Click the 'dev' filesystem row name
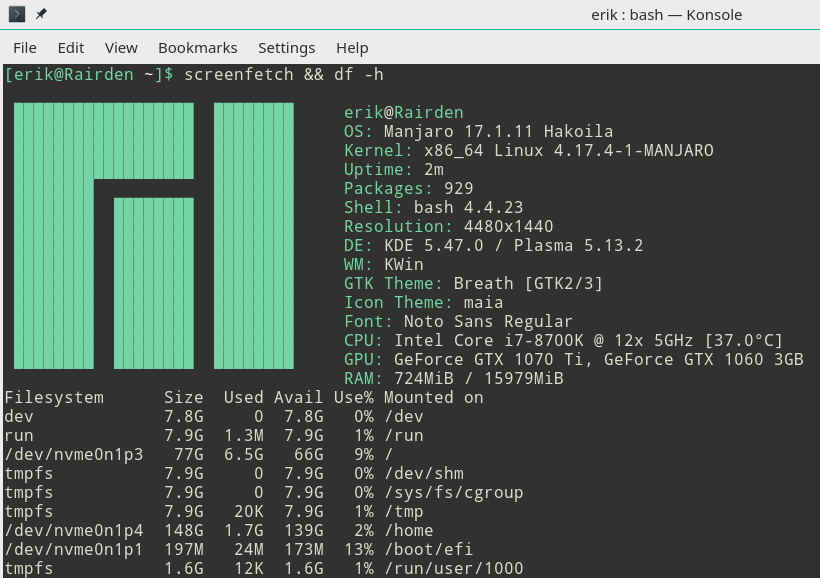Viewport: 820px width, 578px height. click(x=19, y=416)
